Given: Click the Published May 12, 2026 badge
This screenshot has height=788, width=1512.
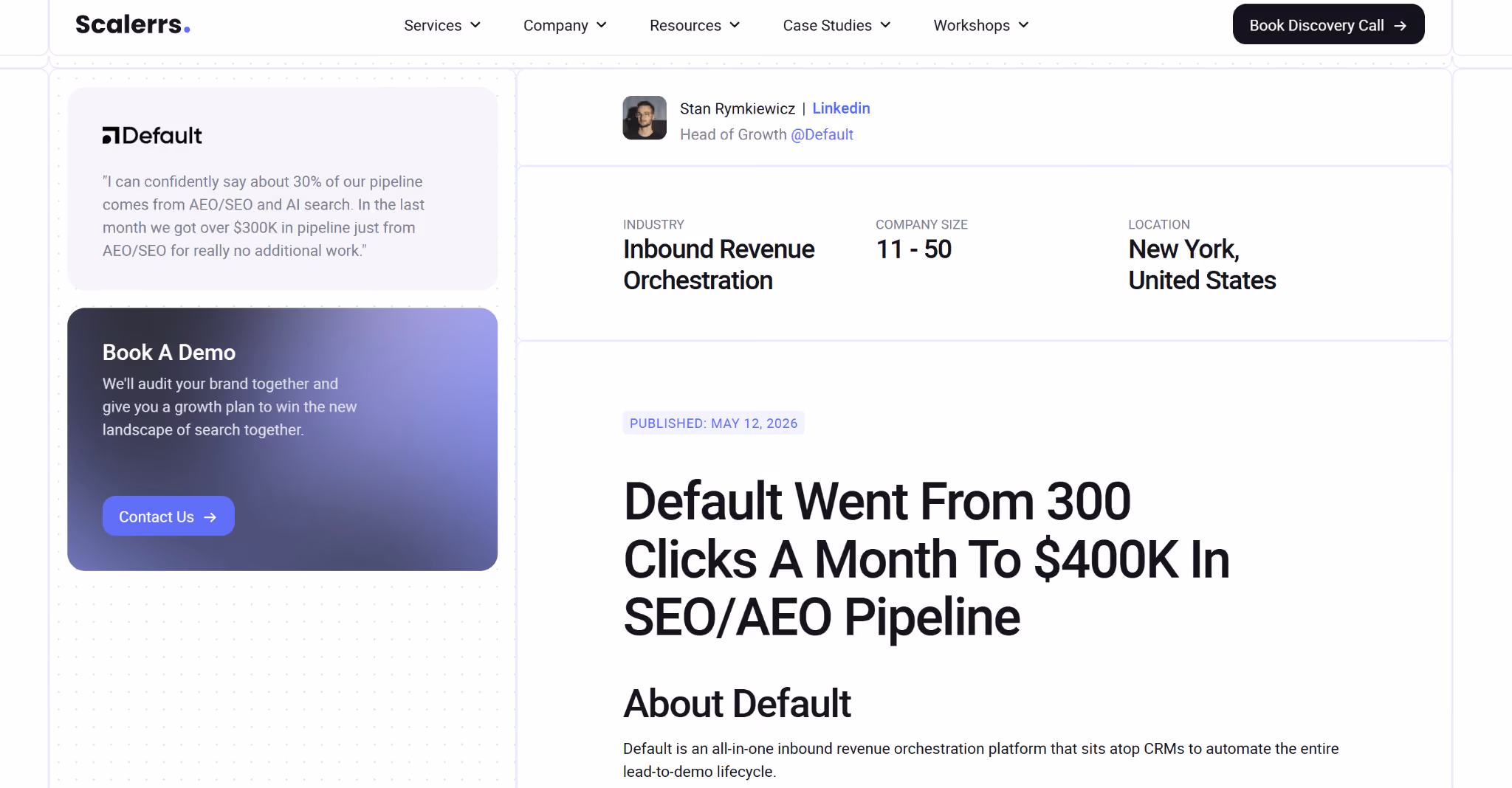Looking at the screenshot, I should [x=713, y=423].
